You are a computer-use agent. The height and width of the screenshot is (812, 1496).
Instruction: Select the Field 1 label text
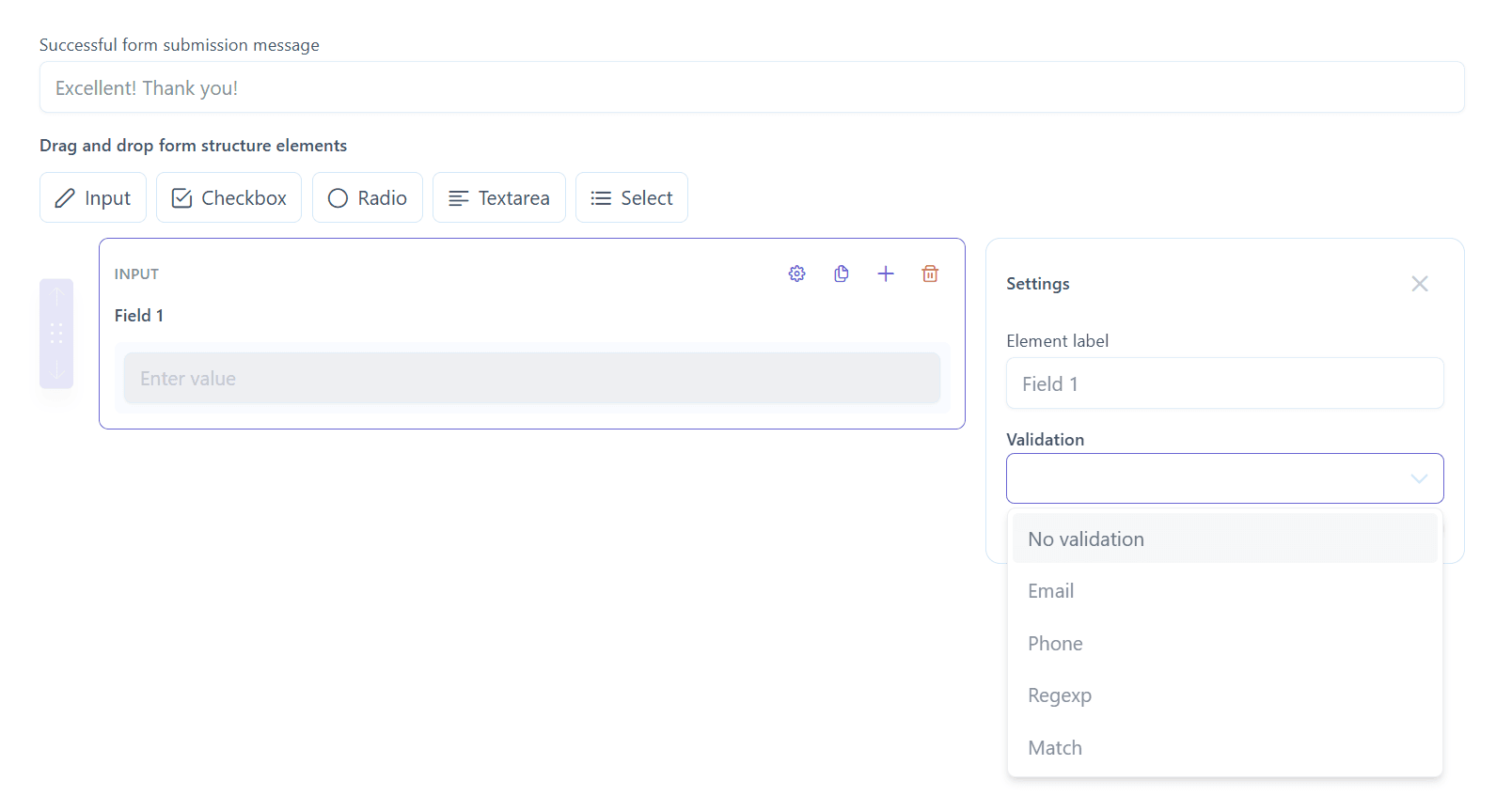coord(139,316)
